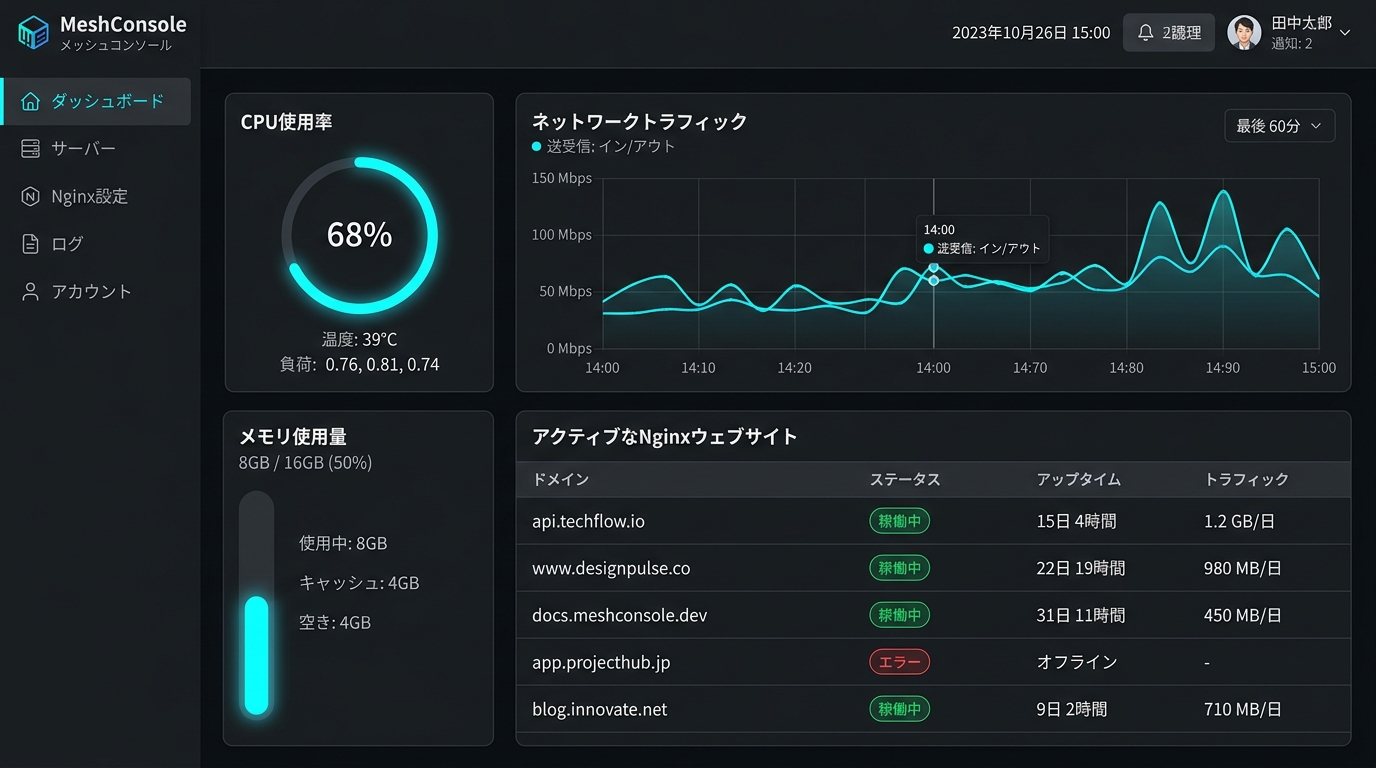
Task: Sort by the ドメイン column header
Action: [x=560, y=479]
